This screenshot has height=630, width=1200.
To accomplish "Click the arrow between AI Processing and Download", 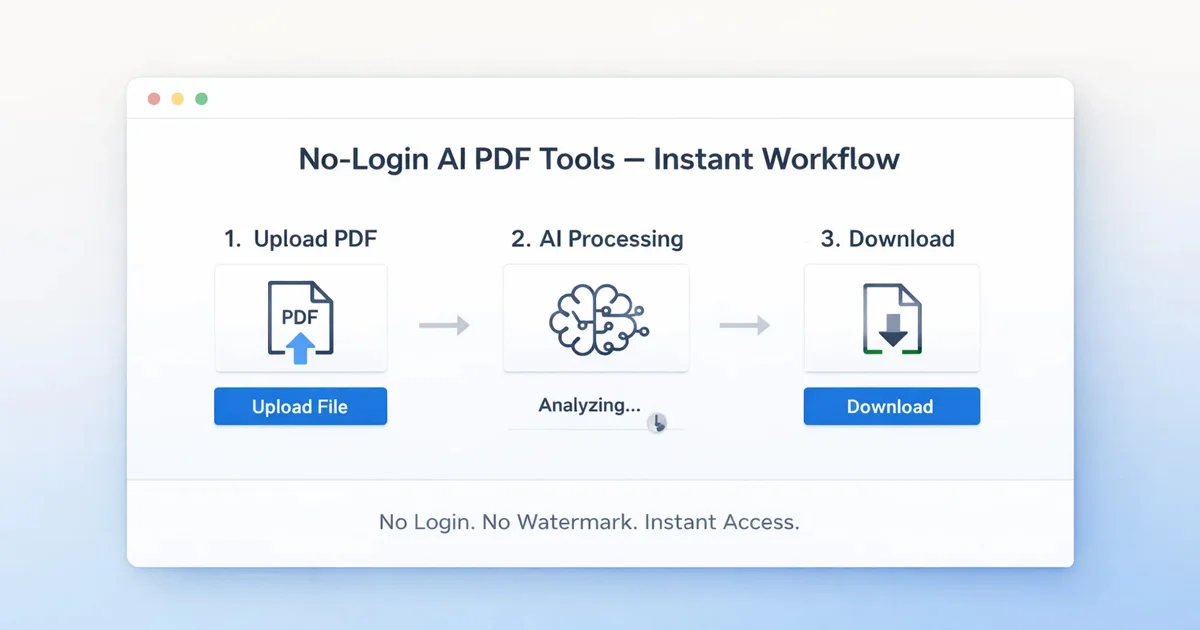I will point(742,324).
